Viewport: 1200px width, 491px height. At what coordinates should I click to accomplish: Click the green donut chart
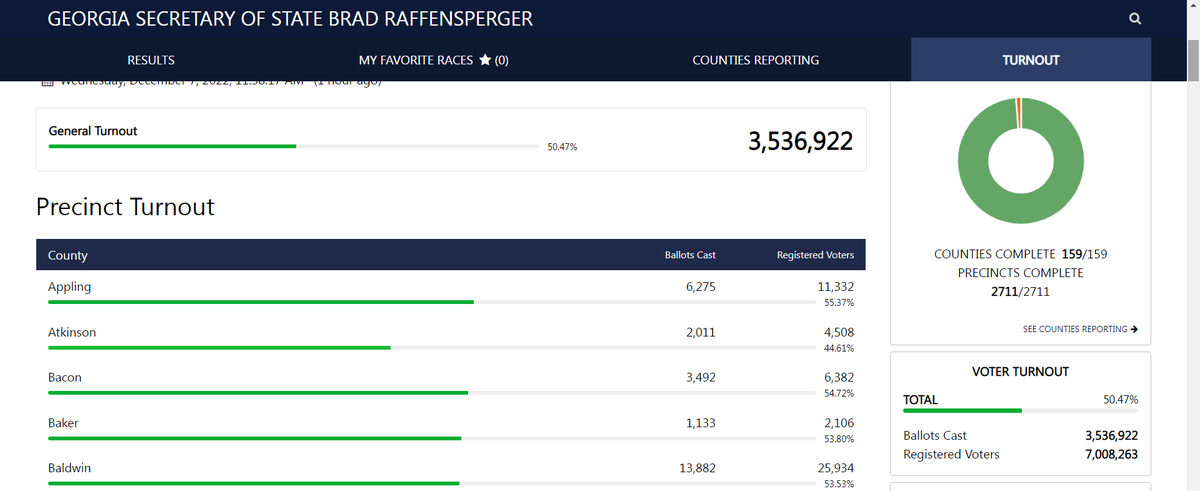pos(1020,161)
